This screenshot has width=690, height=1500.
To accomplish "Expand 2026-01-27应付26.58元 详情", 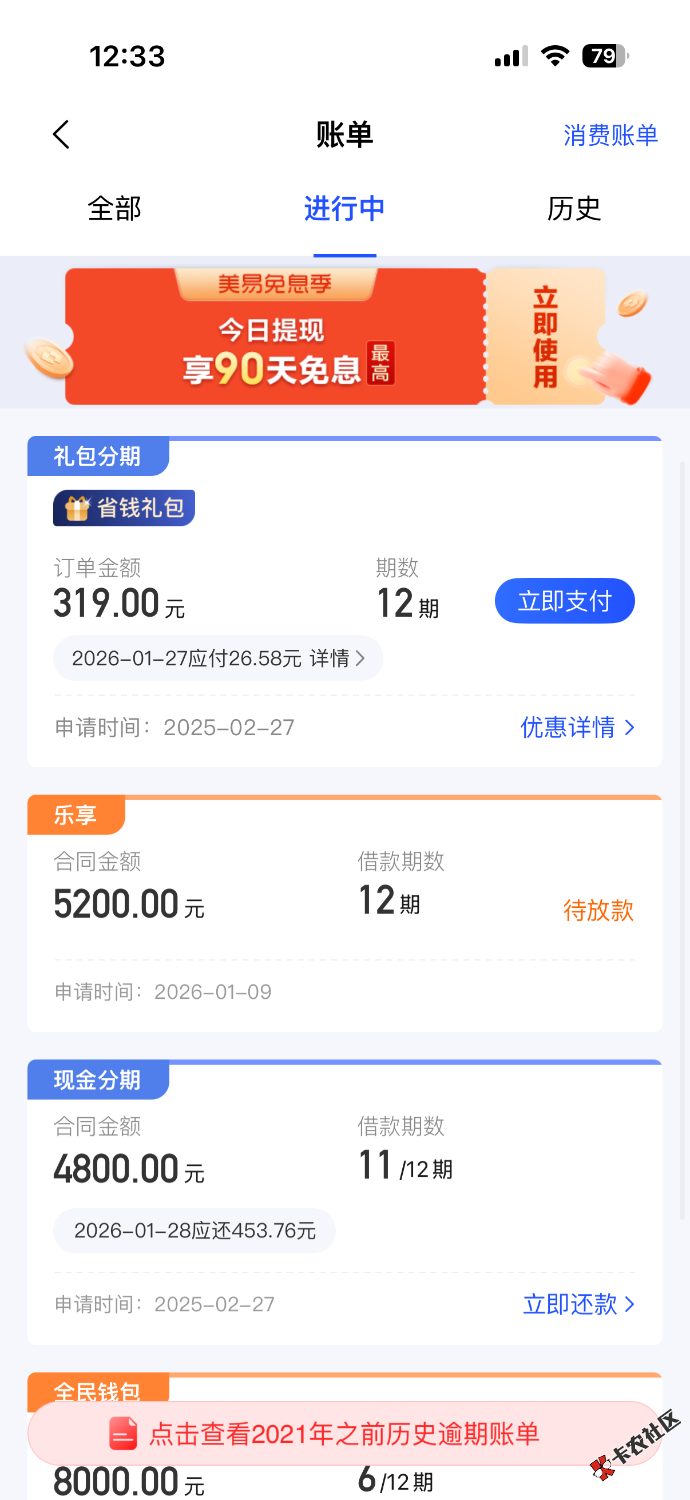I will click(218, 658).
